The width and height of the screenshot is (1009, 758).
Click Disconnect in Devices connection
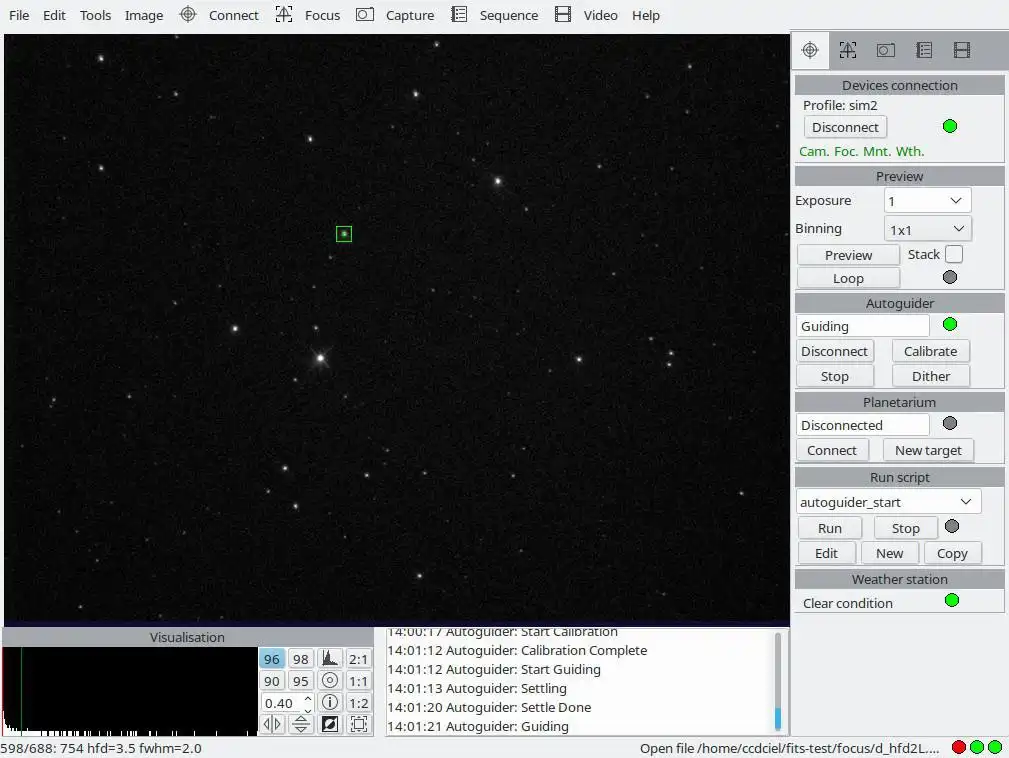845,127
